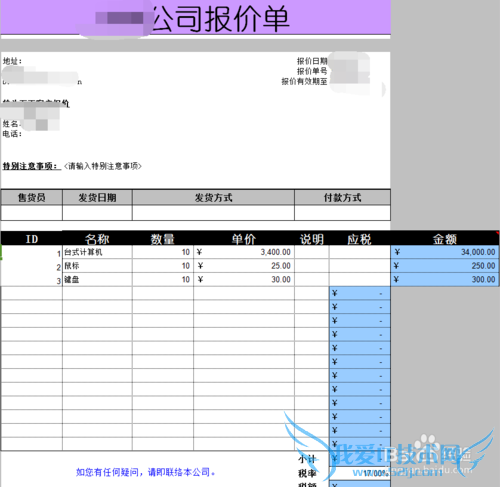Select the unit price 30.00 cell

[244, 280]
